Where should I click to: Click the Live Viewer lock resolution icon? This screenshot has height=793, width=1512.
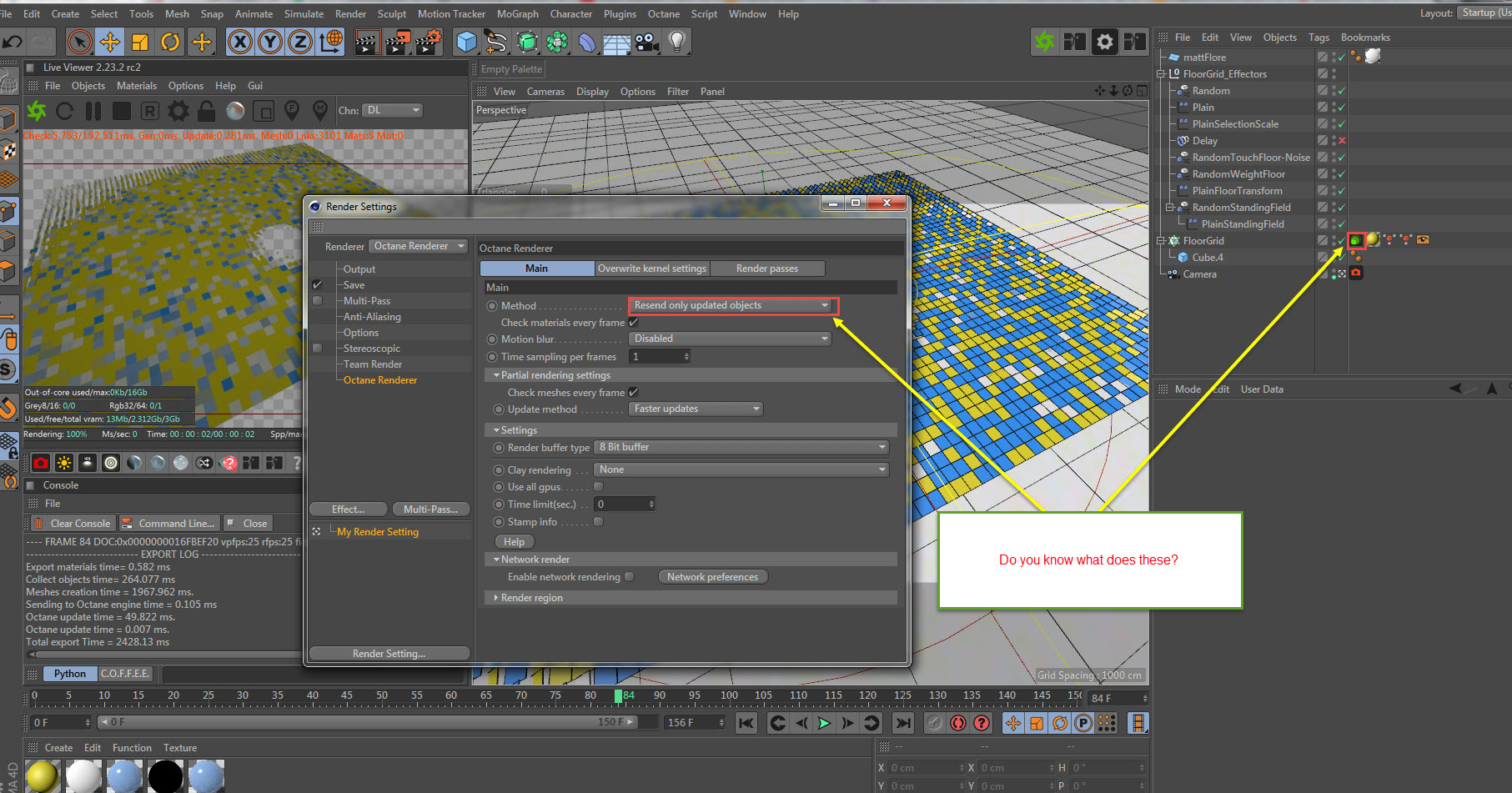pyautogui.click(x=207, y=111)
